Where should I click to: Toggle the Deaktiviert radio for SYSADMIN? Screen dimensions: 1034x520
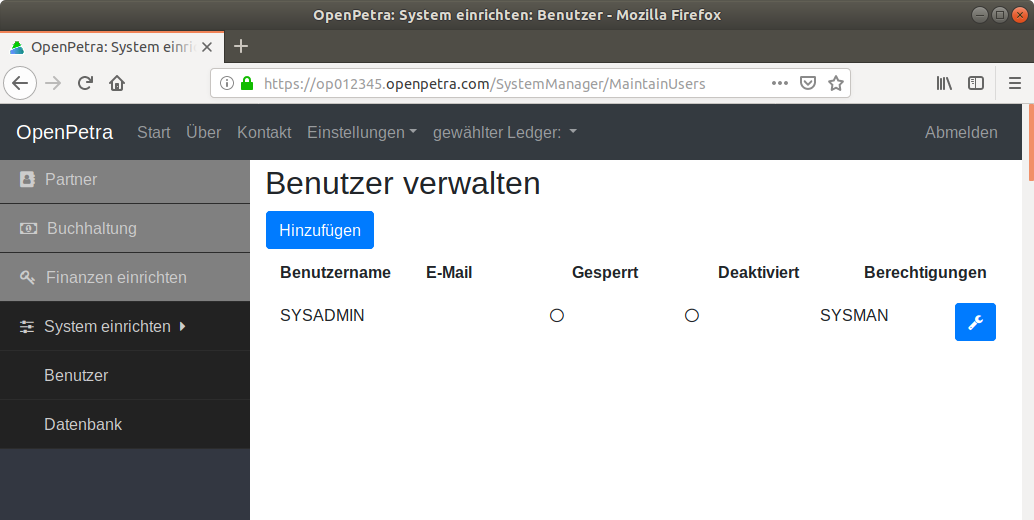click(x=692, y=316)
